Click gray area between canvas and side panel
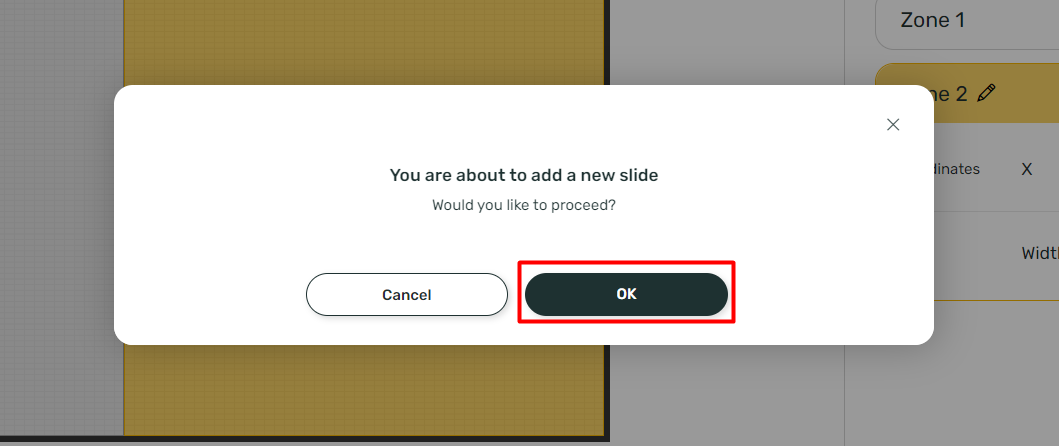This screenshot has height=446, width=1059. click(x=727, y=42)
